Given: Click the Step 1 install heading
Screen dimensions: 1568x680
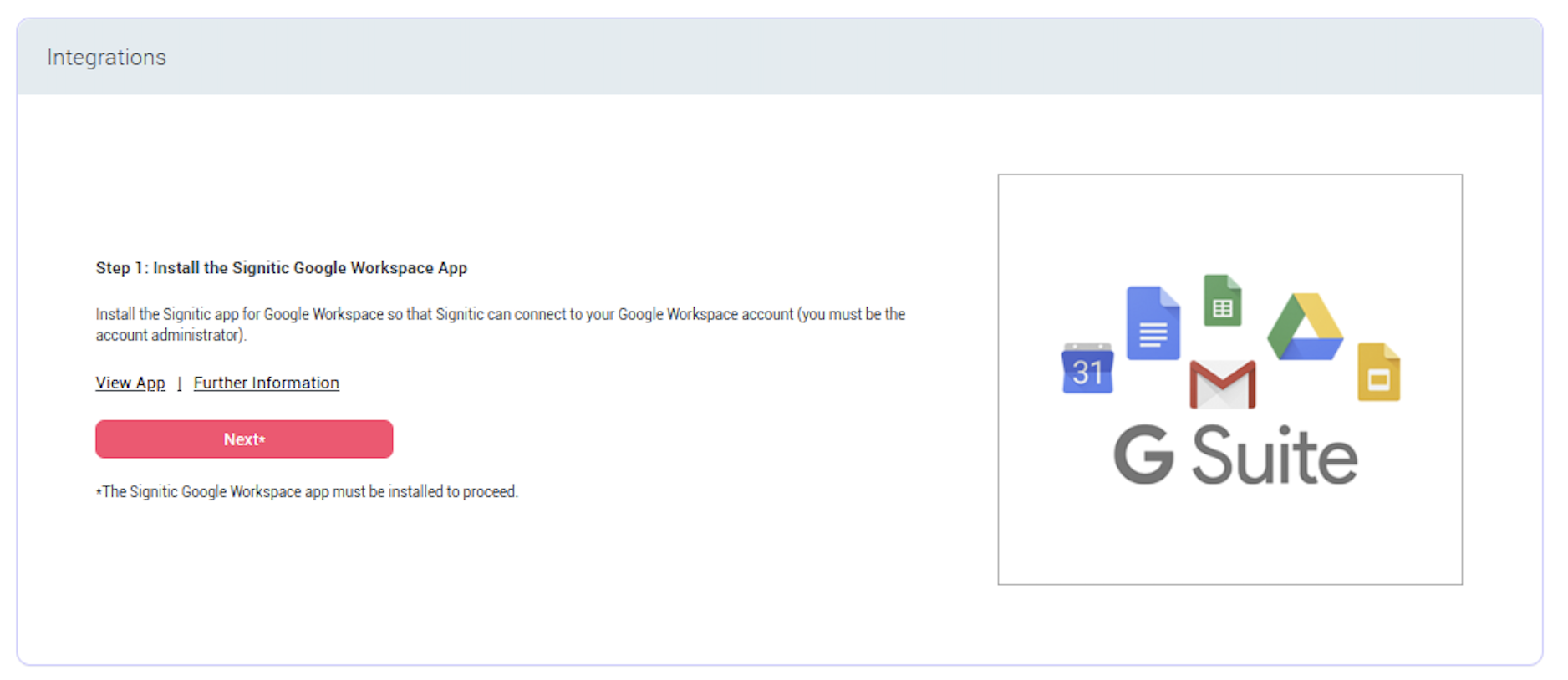Looking at the screenshot, I should 282,268.
